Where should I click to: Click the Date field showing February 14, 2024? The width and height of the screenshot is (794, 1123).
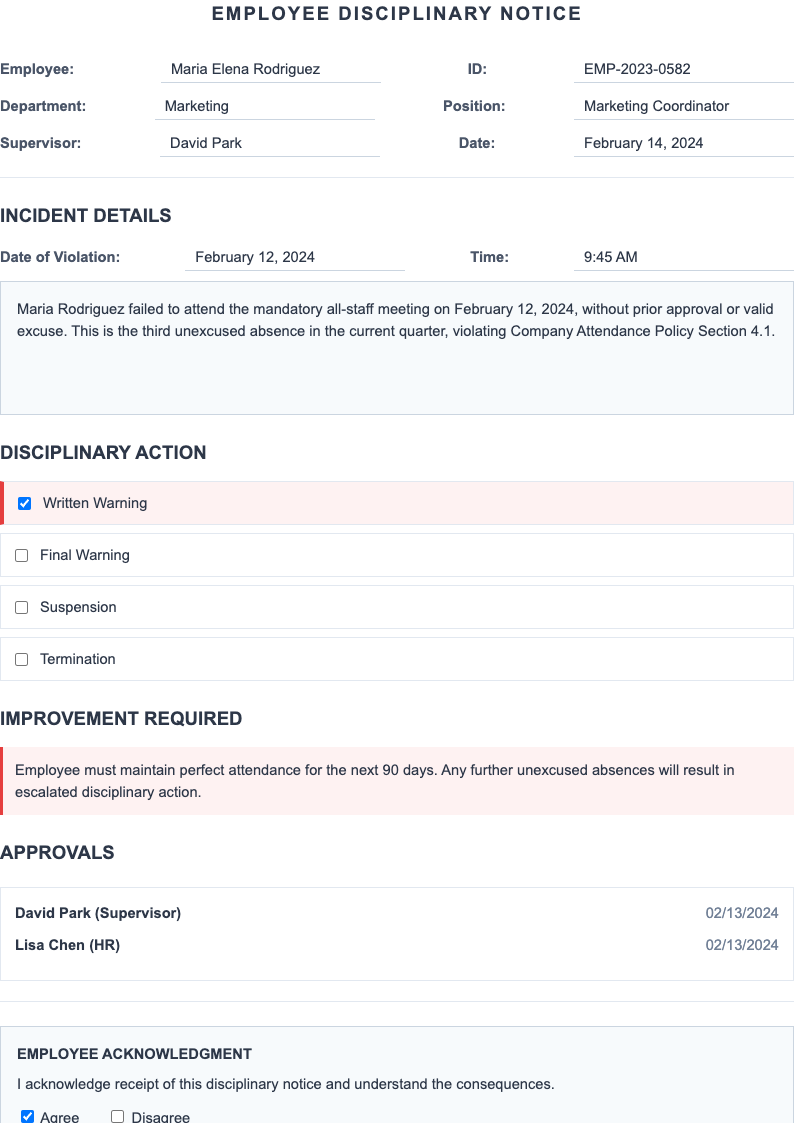pyautogui.click(x=683, y=143)
